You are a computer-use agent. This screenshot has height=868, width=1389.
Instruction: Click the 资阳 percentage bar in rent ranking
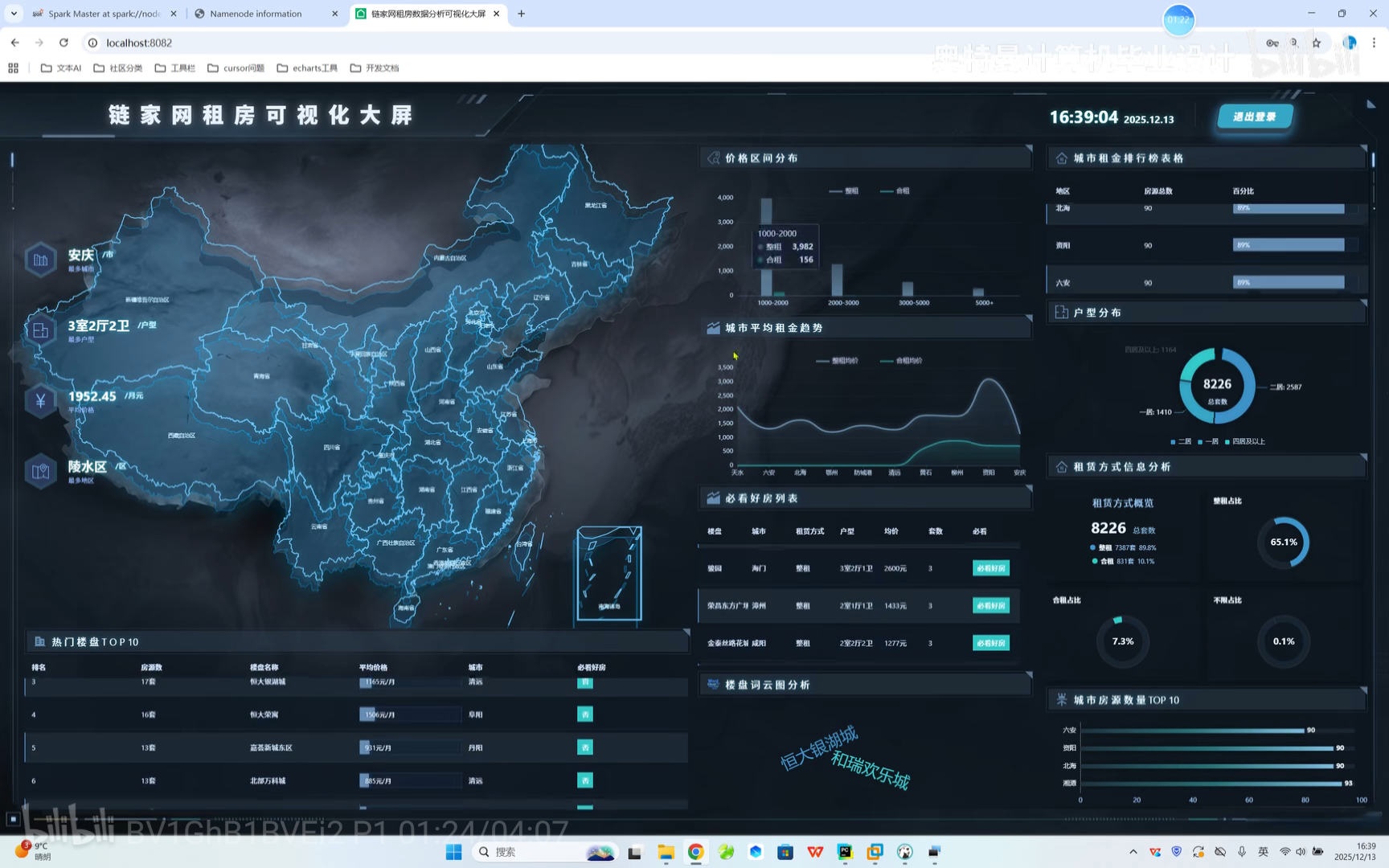click(x=1289, y=245)
